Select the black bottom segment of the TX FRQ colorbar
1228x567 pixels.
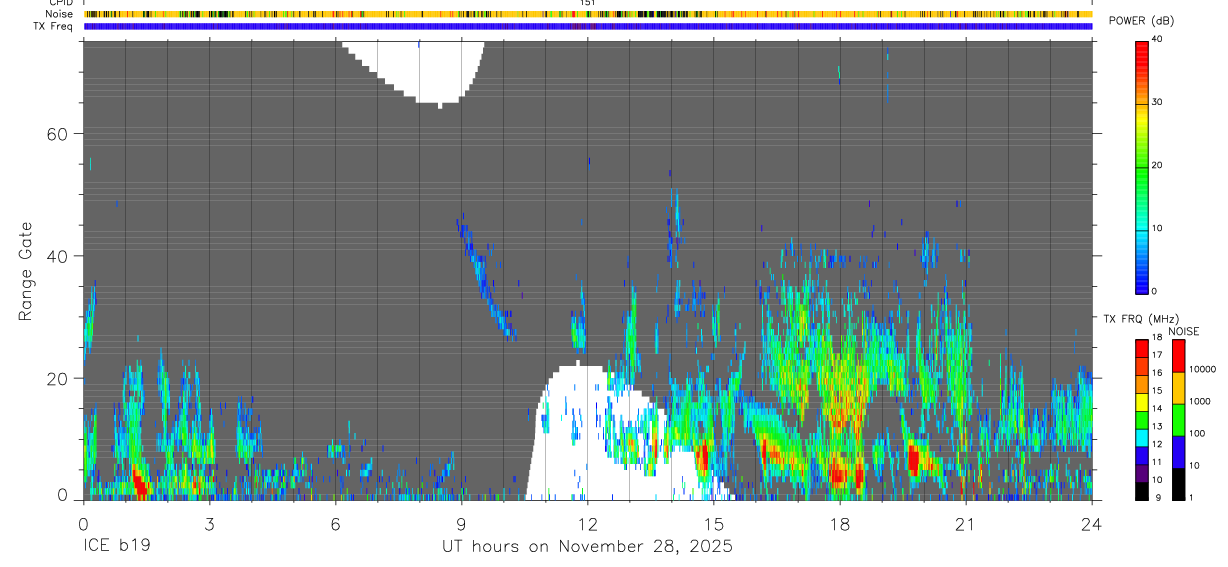[1142, 491]
